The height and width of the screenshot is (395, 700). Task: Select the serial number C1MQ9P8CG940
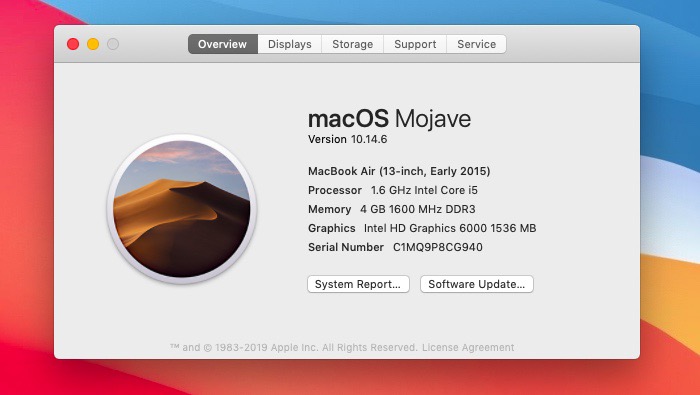[x=438, y=247]
